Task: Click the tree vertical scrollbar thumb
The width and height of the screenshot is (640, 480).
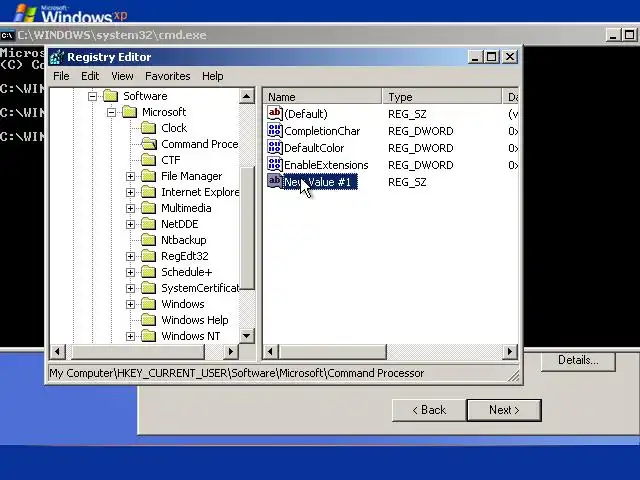Action: [x=246, y=229]
